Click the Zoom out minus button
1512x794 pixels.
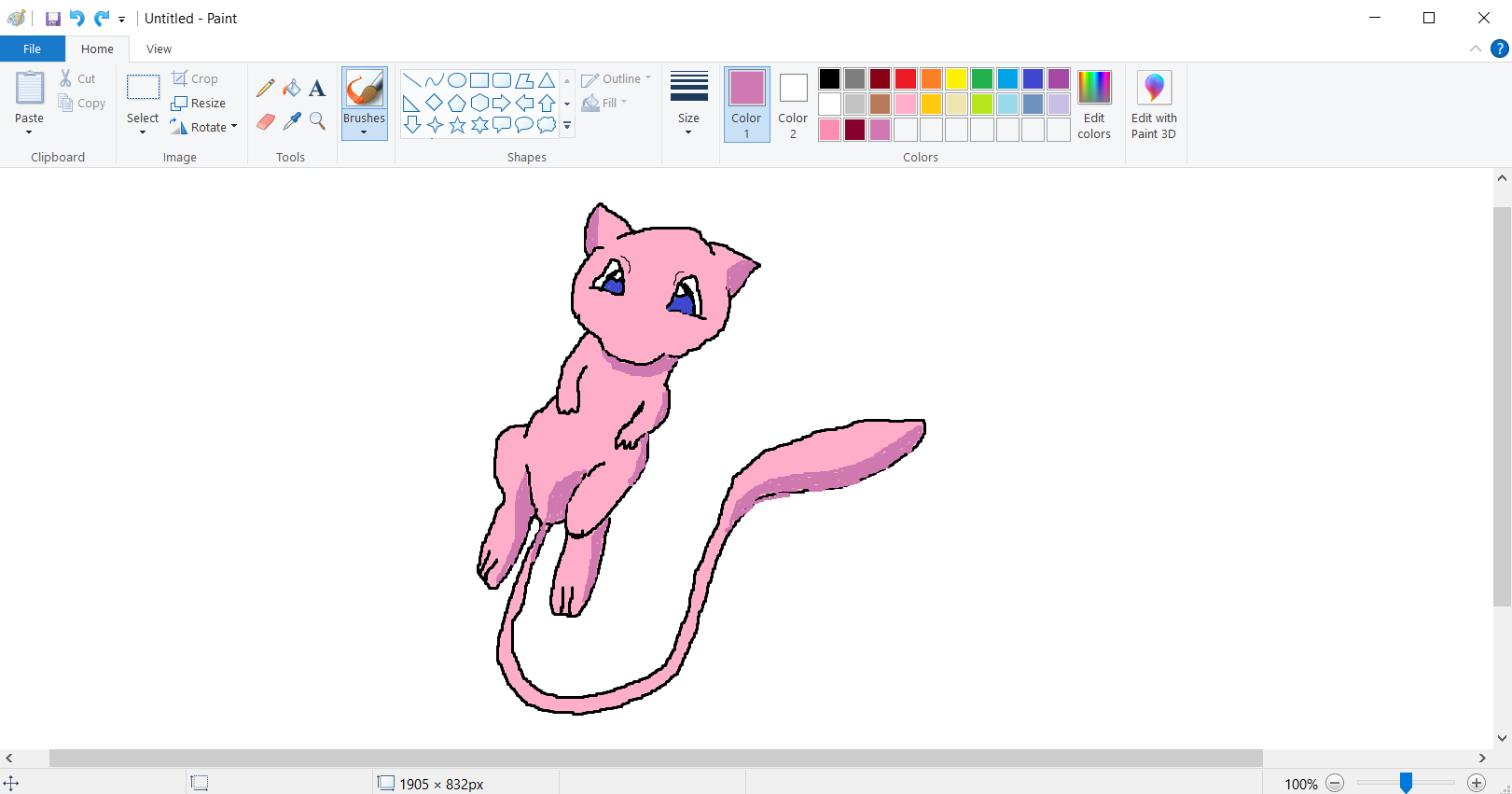tap(1335, 783)
